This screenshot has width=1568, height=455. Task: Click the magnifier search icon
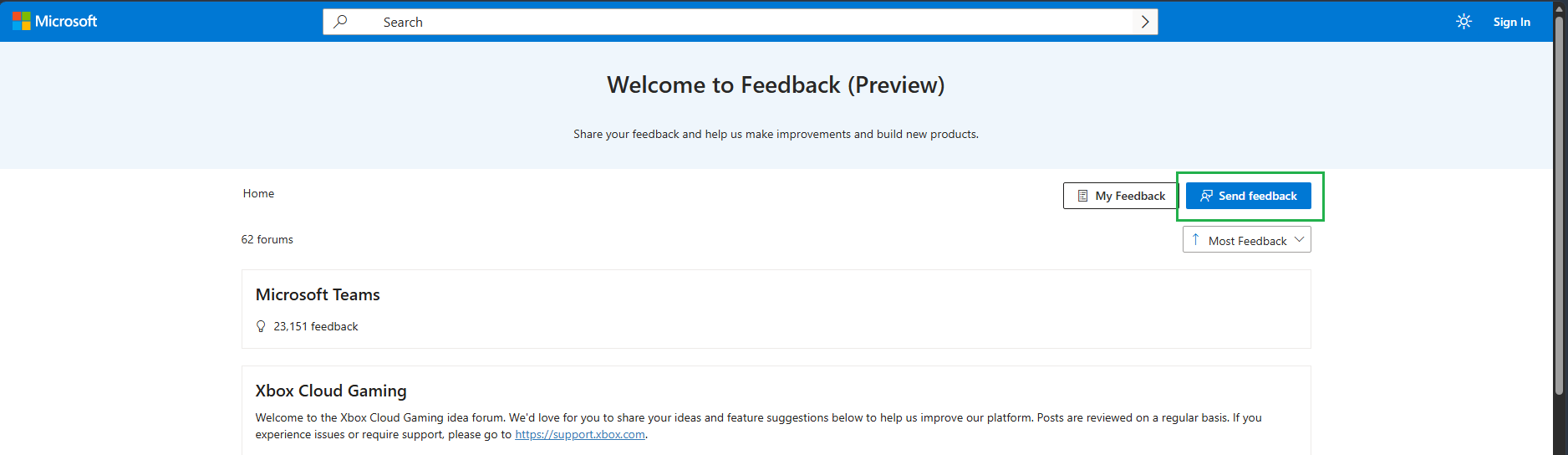340,22
